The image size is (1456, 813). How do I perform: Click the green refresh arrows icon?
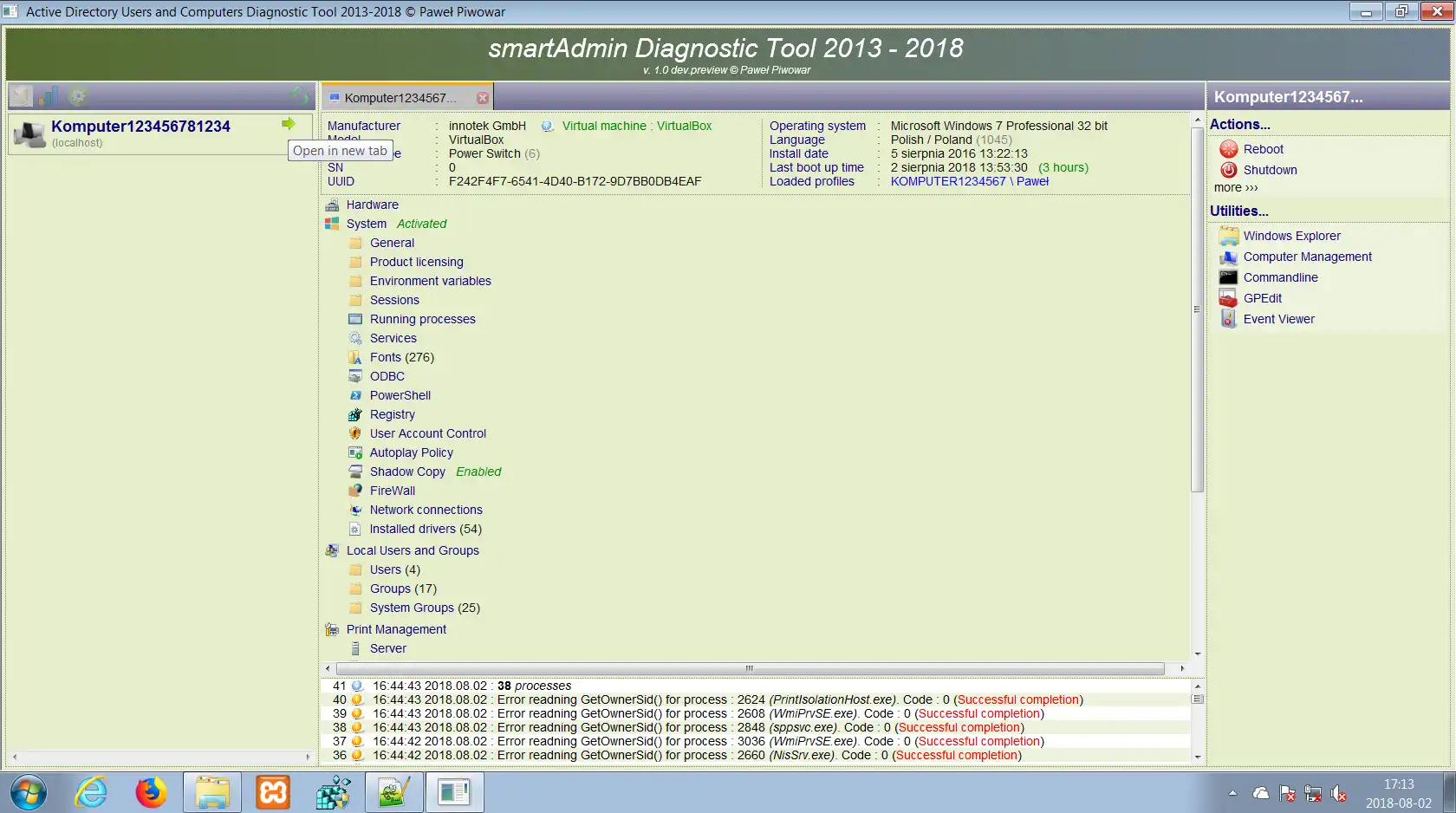click(x=300, y=95)
